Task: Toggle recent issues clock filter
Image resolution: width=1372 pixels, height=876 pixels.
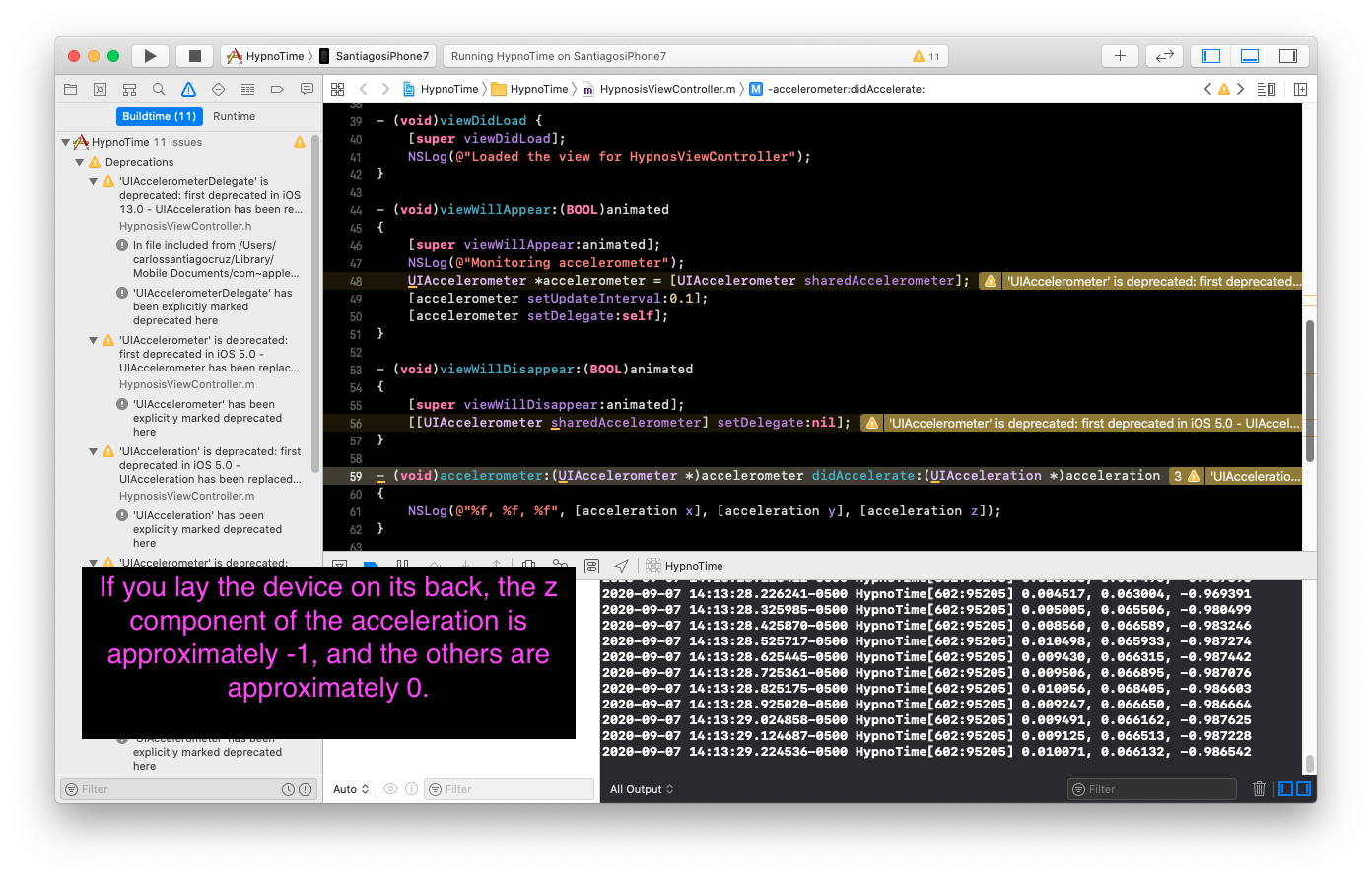Action: click(289, 789)
